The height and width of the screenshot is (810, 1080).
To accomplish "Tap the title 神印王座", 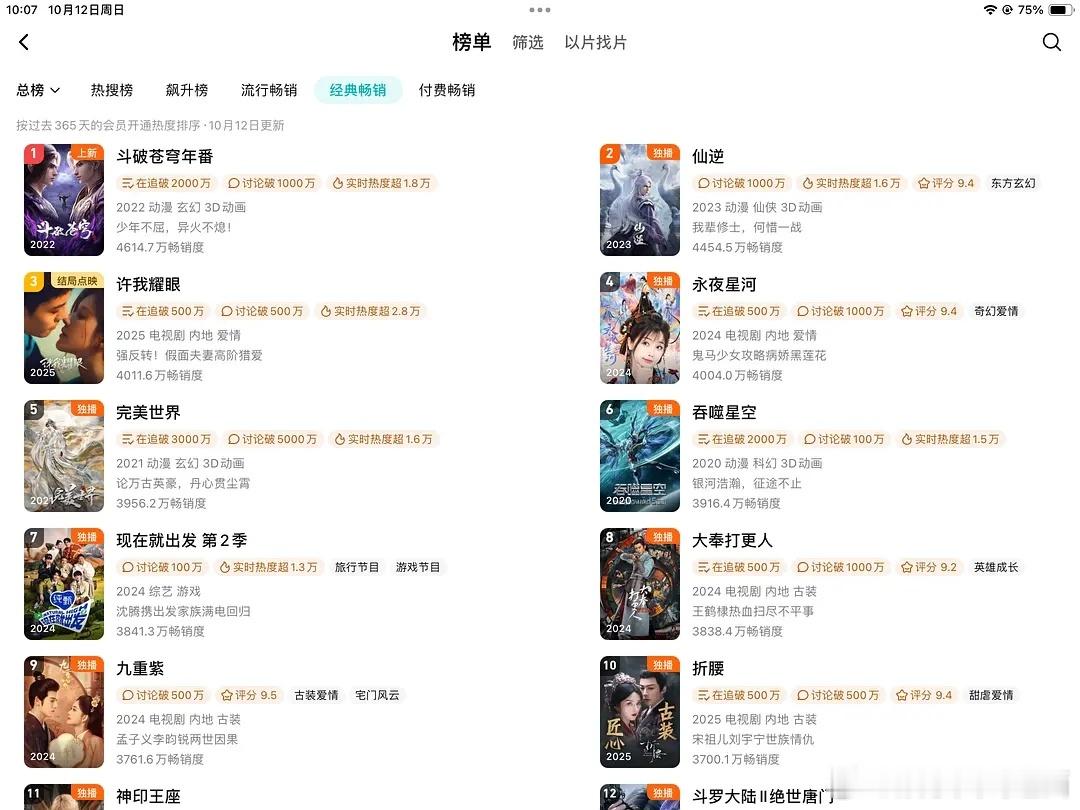I will [x=148, y=797].
